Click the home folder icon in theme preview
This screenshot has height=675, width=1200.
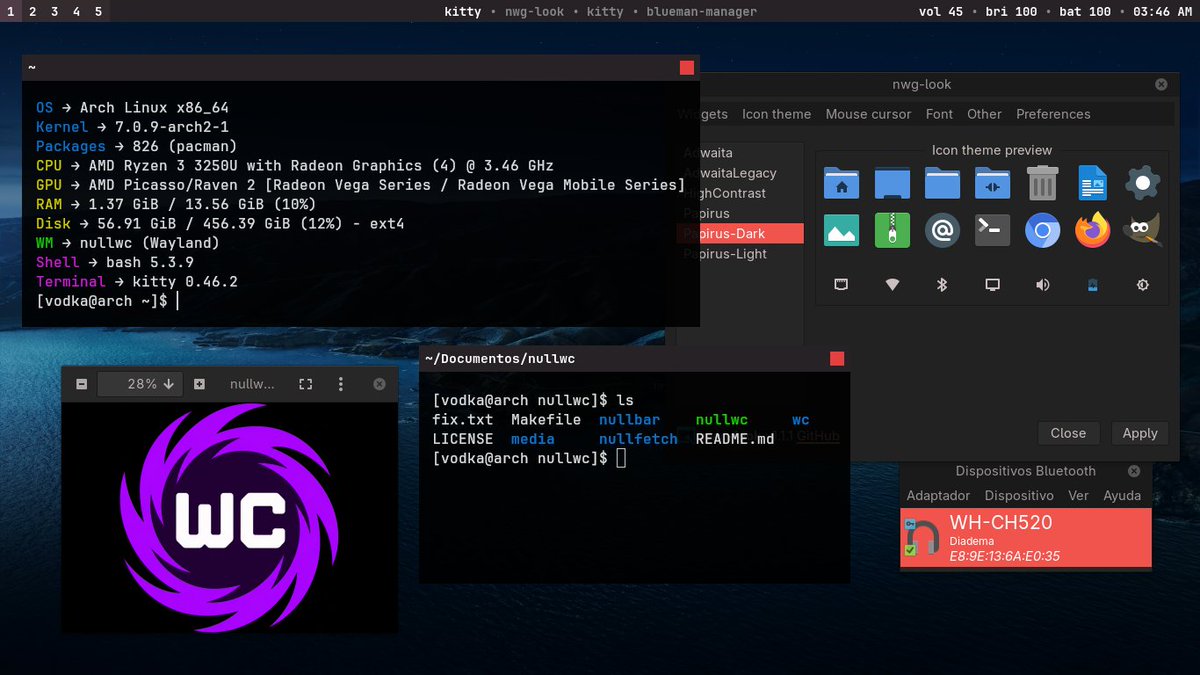point(842,183)
